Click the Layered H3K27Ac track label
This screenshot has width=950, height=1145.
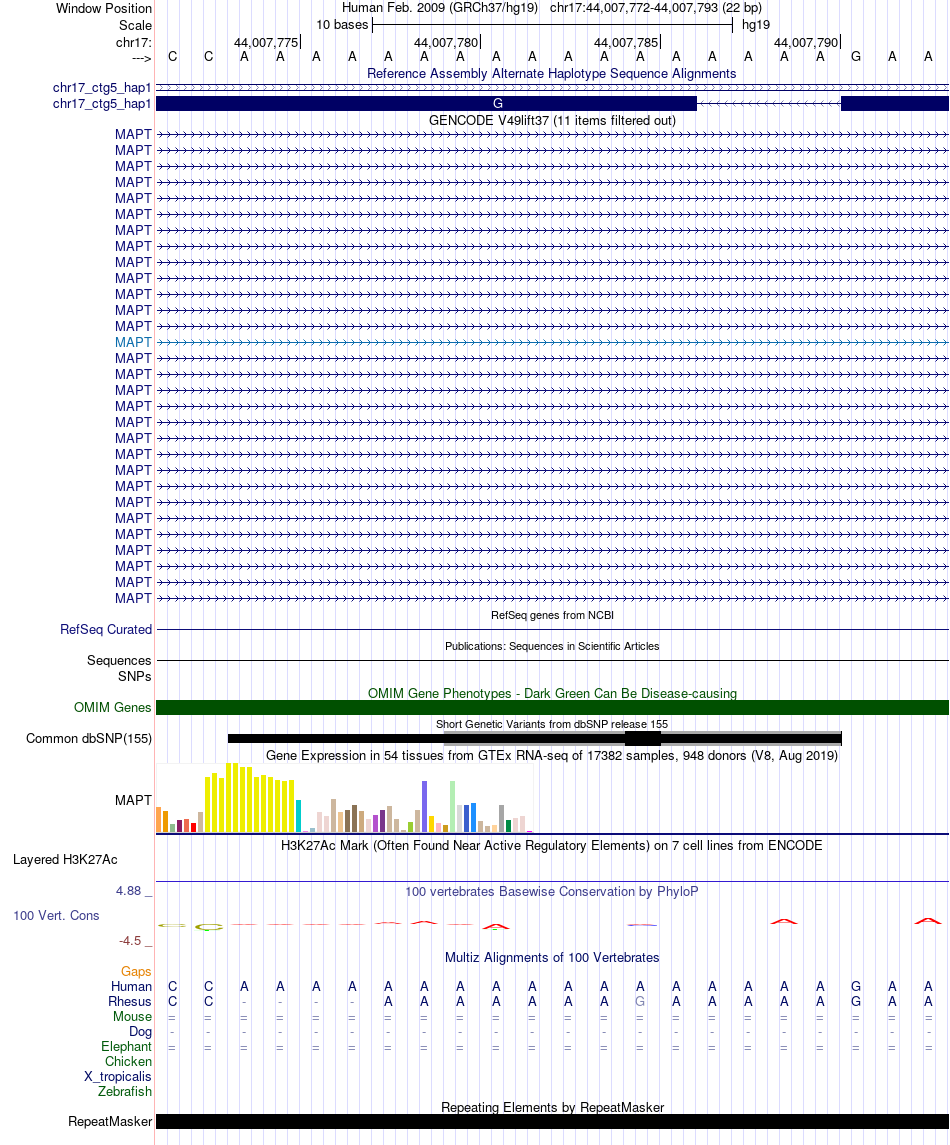pos(65,860)
